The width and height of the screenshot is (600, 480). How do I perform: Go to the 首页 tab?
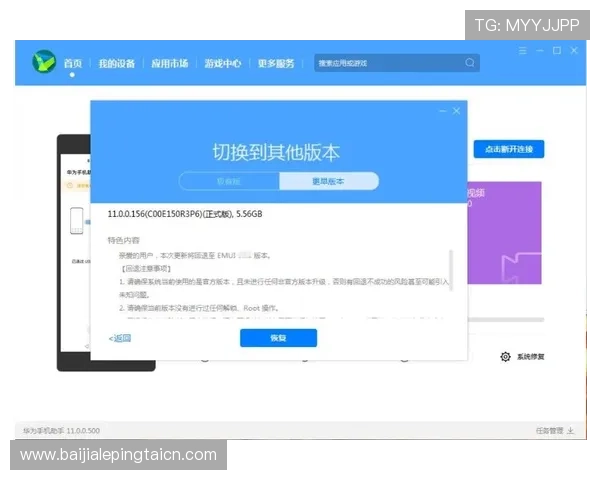point(73,63)
